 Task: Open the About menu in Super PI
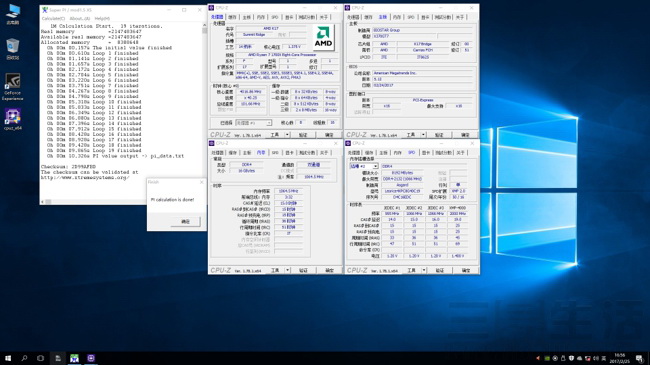80,19
